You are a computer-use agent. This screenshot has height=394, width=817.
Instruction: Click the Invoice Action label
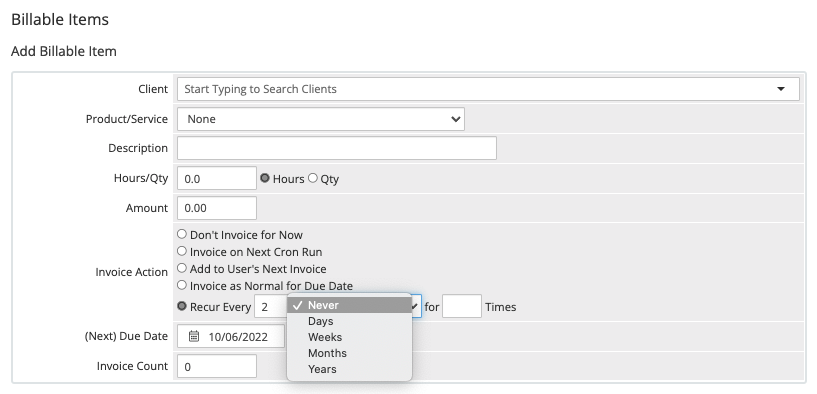pos(131,272)
